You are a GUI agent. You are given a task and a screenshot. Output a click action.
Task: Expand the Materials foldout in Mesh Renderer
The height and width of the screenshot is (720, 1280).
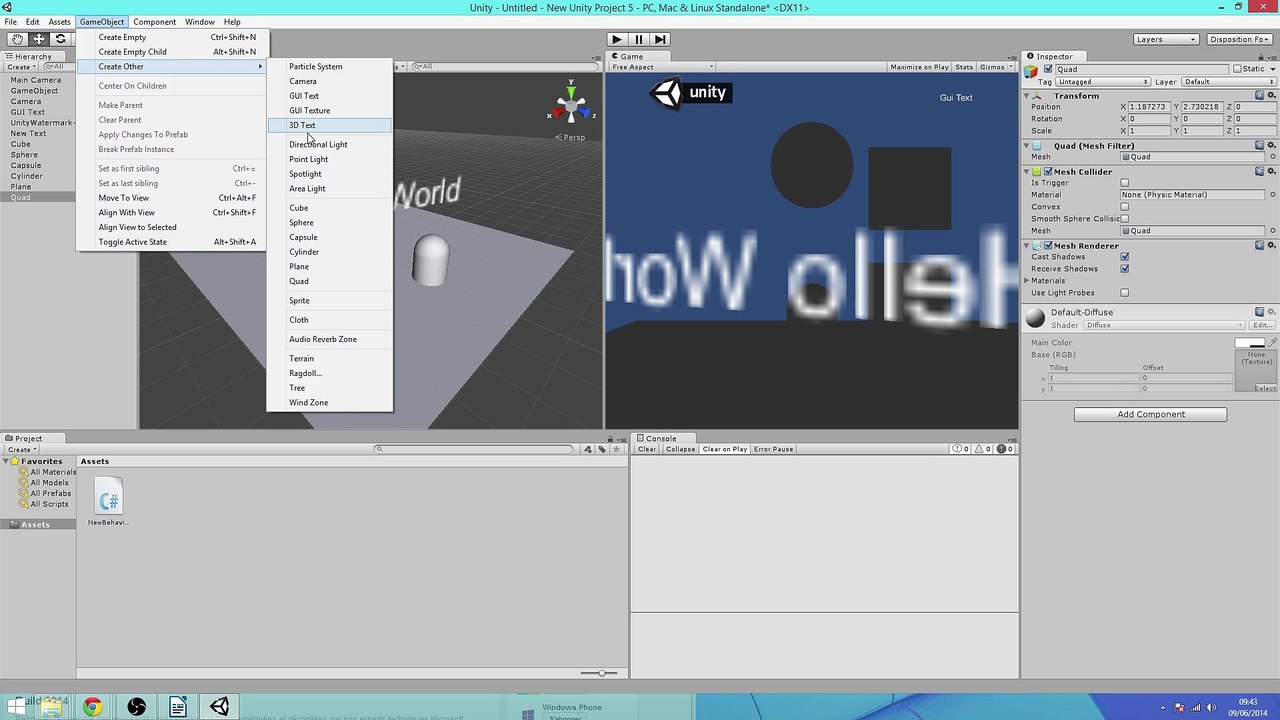[x=1028, y=281]
